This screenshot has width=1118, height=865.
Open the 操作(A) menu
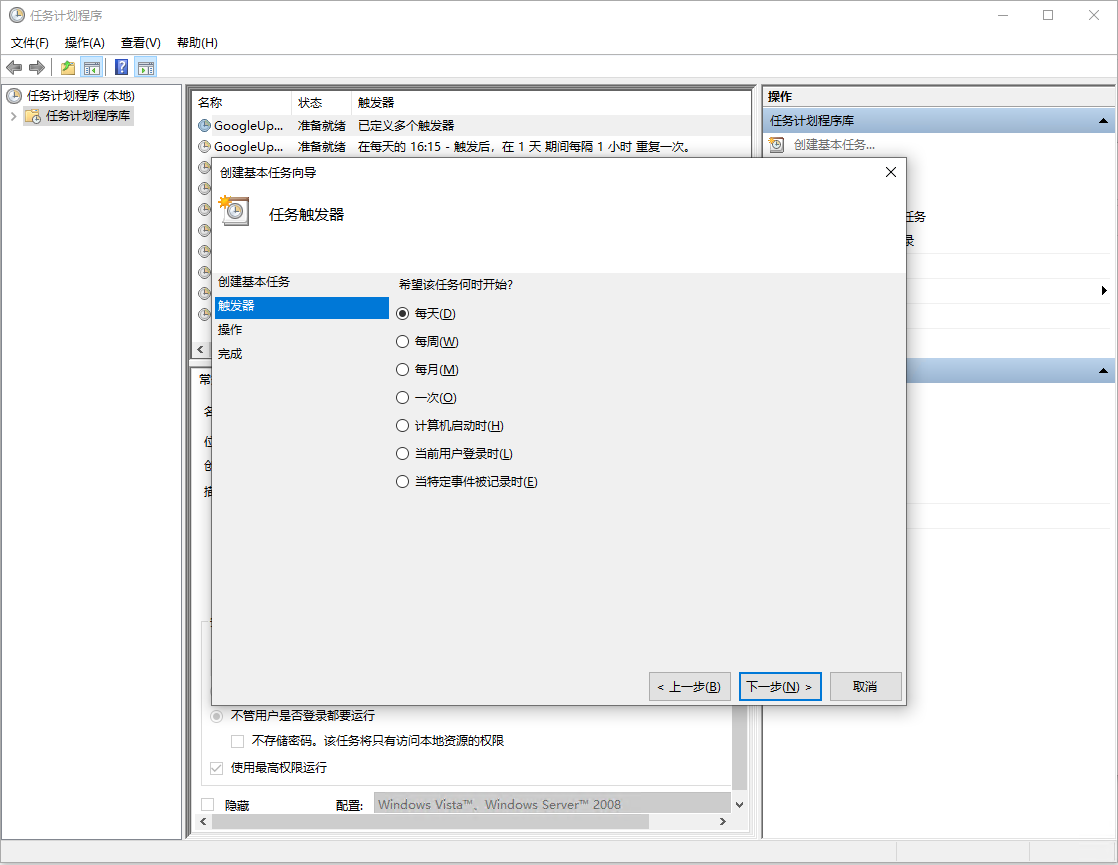(84, 43)
